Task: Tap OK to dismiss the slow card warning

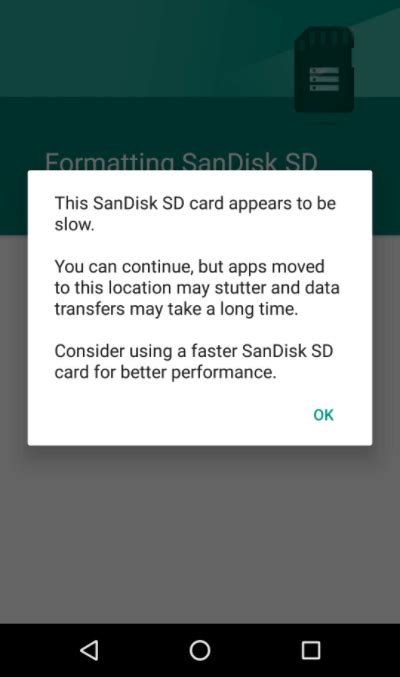Action: coord(323,414)
